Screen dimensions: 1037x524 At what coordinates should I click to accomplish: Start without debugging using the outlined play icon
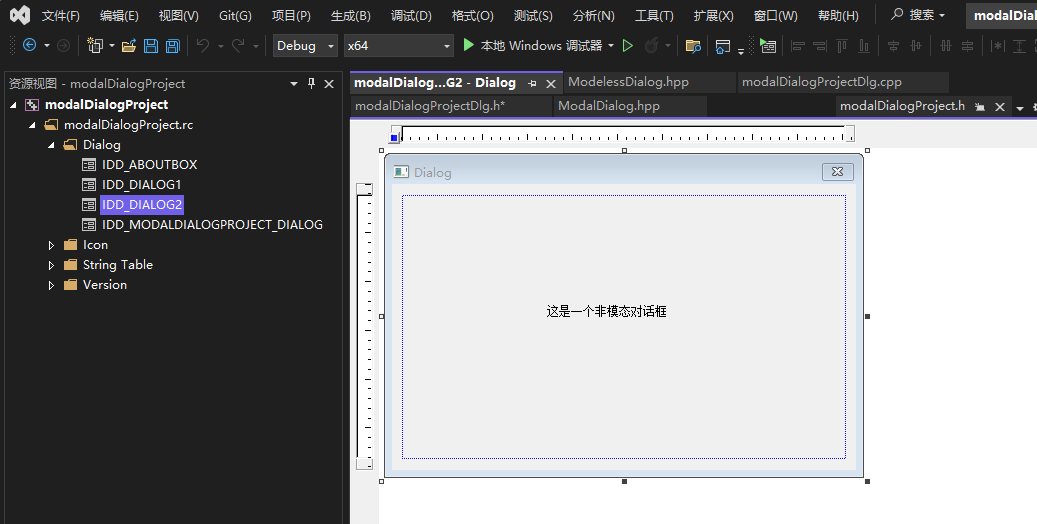tap(628, 45)
